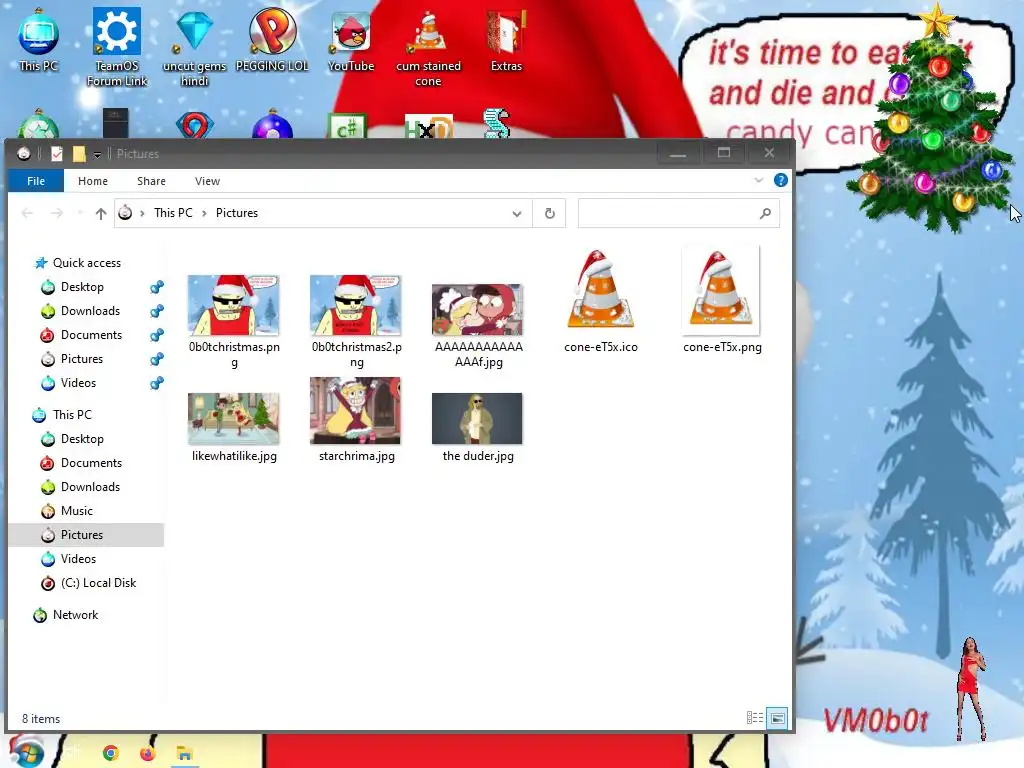Open Explorer Help via question mark icon
The image size is (1024, 768).
tap(780, 180)
